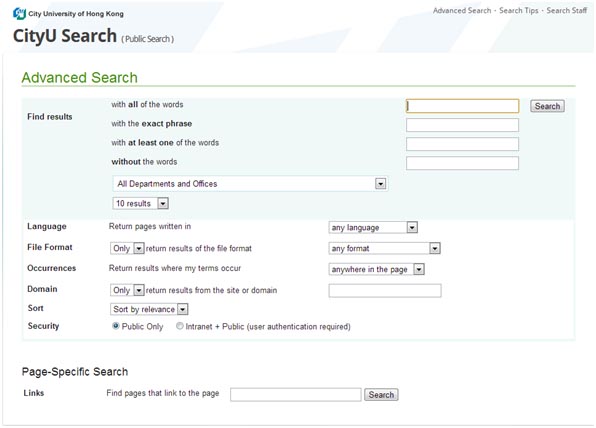The image size is (596, 428).
Task: Focus the link to the page input field
Action: point(295,395)
